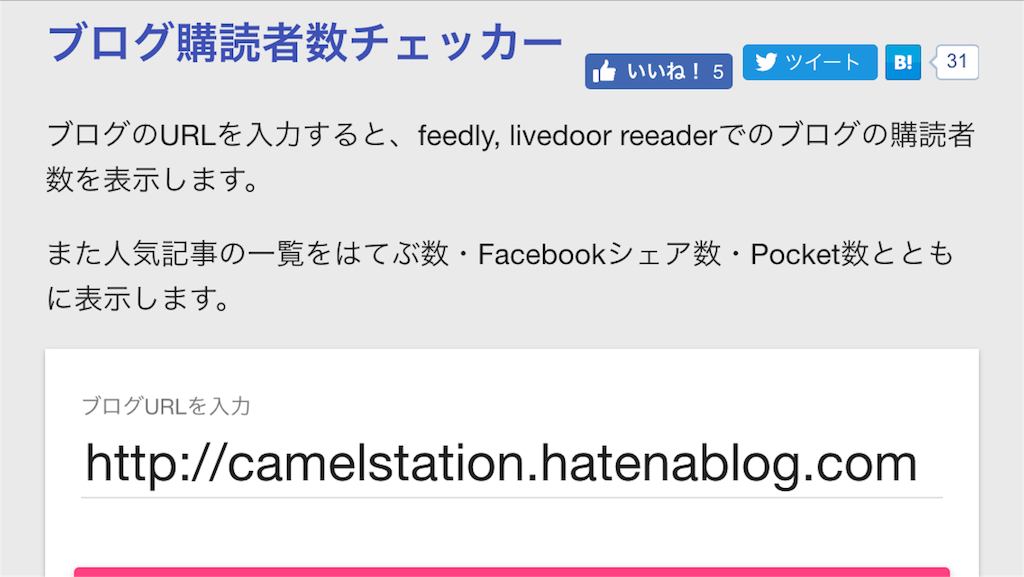The height and width of the screenshot is (577, 1024).
Task: Select the B! icon to bookmark this page
Action: coord(903,62)
